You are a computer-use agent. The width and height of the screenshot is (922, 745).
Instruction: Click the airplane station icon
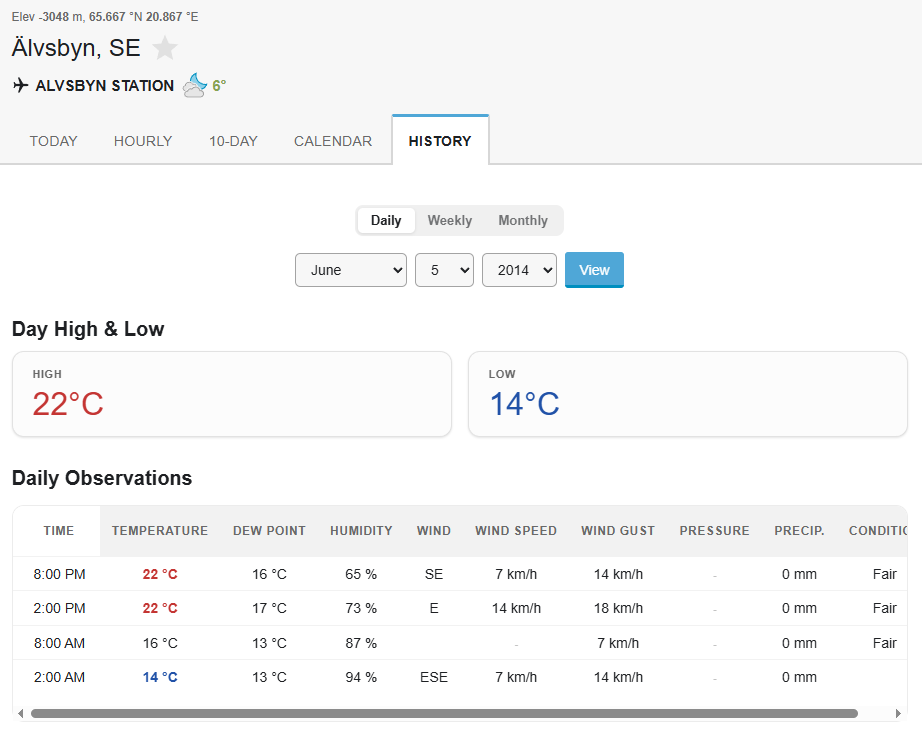coord(21,85)
